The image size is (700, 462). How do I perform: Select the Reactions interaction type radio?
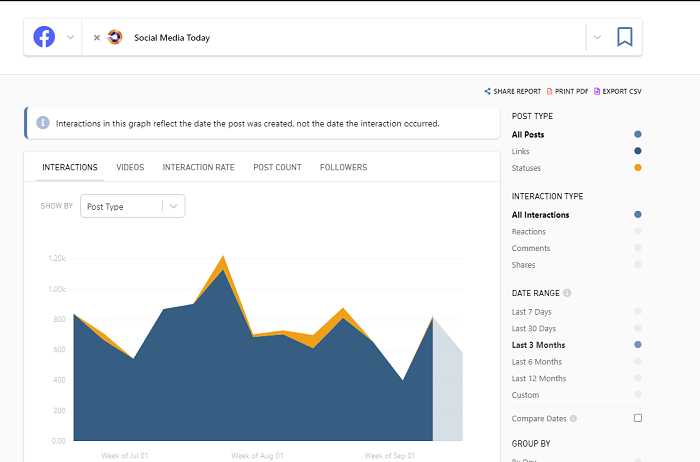pos(638,231)
